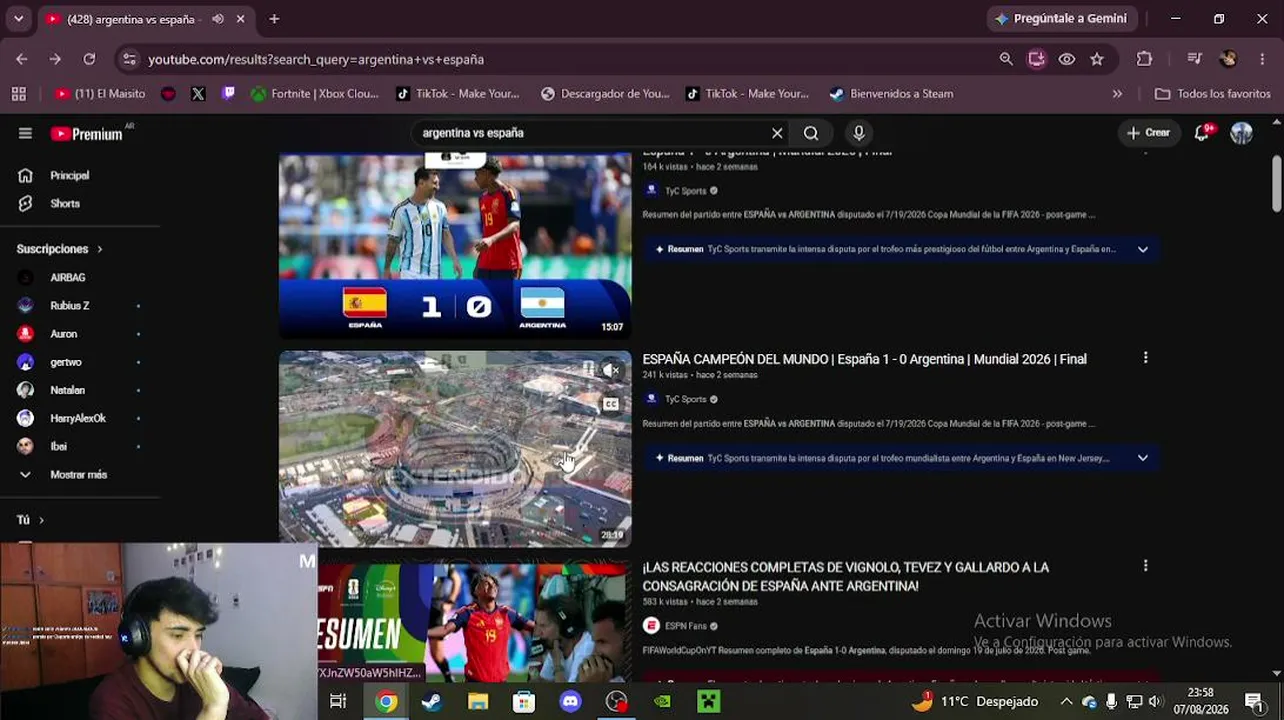
Task: Open the Chrome profile avatar
Action: (1228, 59)
